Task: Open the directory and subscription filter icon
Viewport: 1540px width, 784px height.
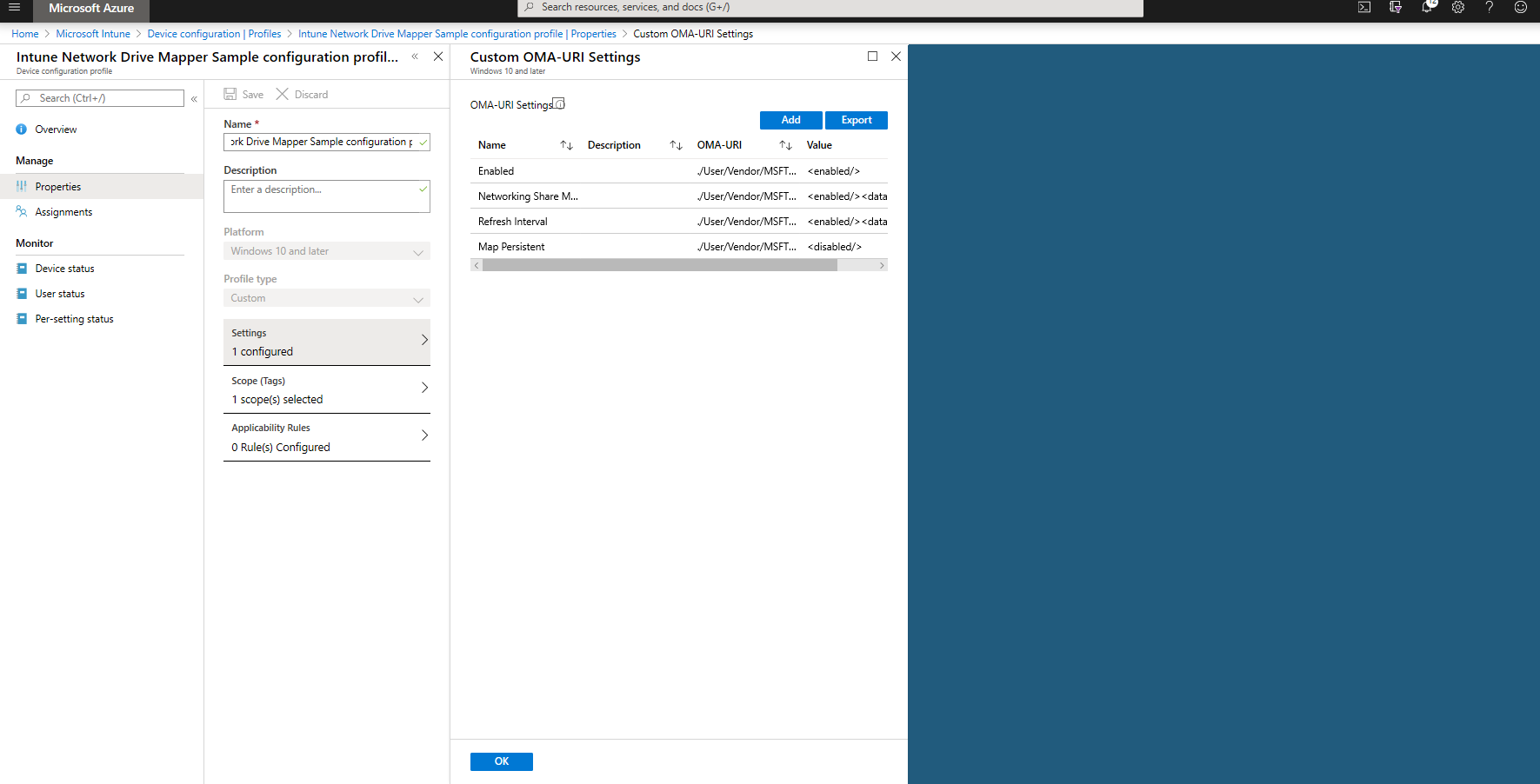Action: click(1396, 8)
